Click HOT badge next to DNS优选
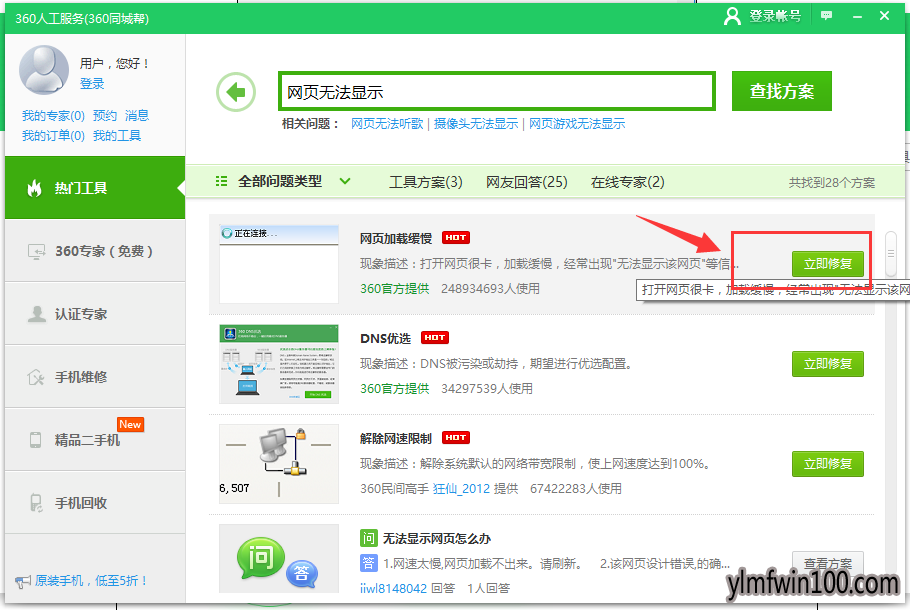 (435, 337)
